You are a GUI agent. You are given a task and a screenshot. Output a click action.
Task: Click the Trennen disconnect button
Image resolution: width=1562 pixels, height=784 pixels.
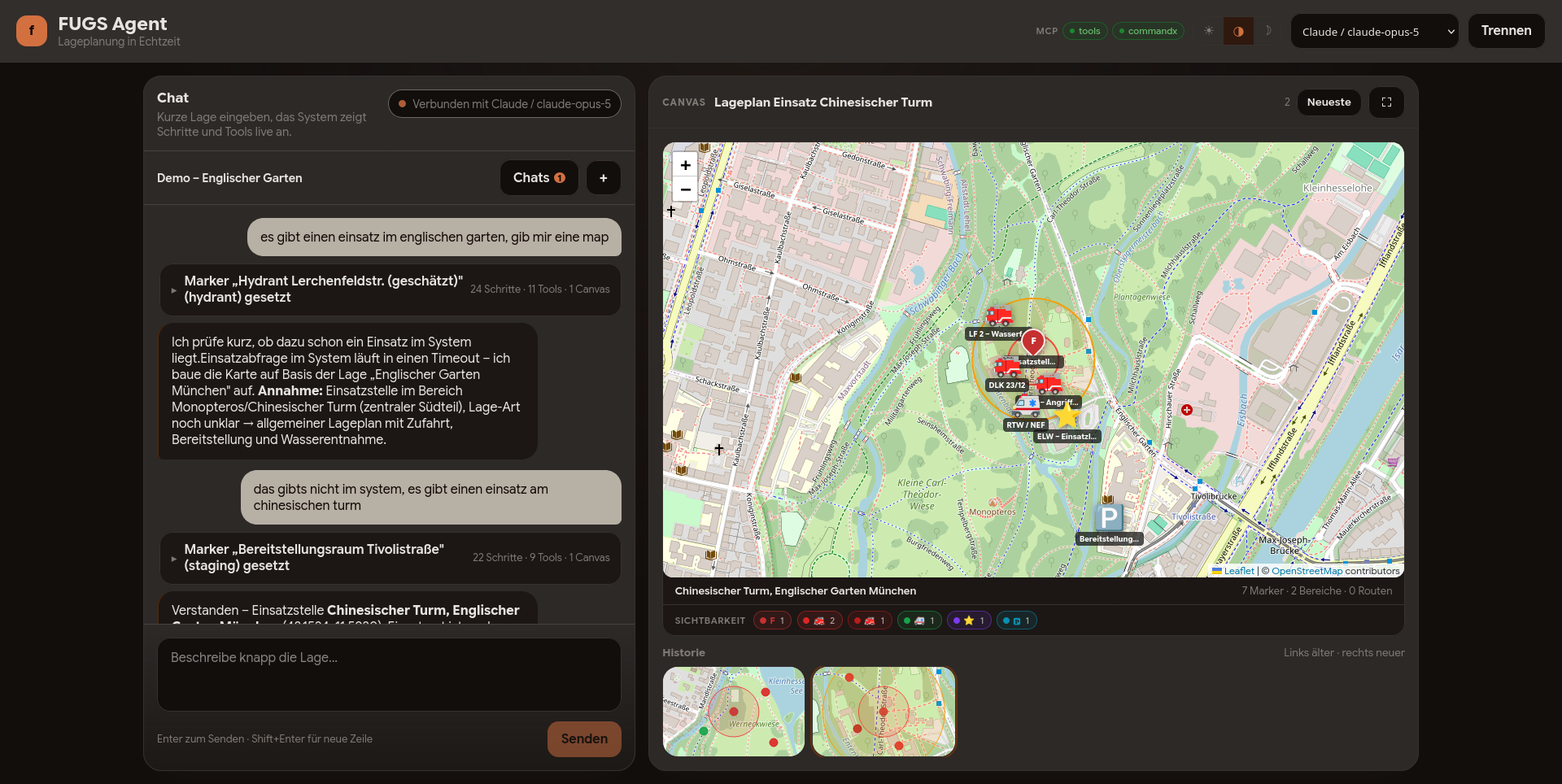click(1506, 31)
